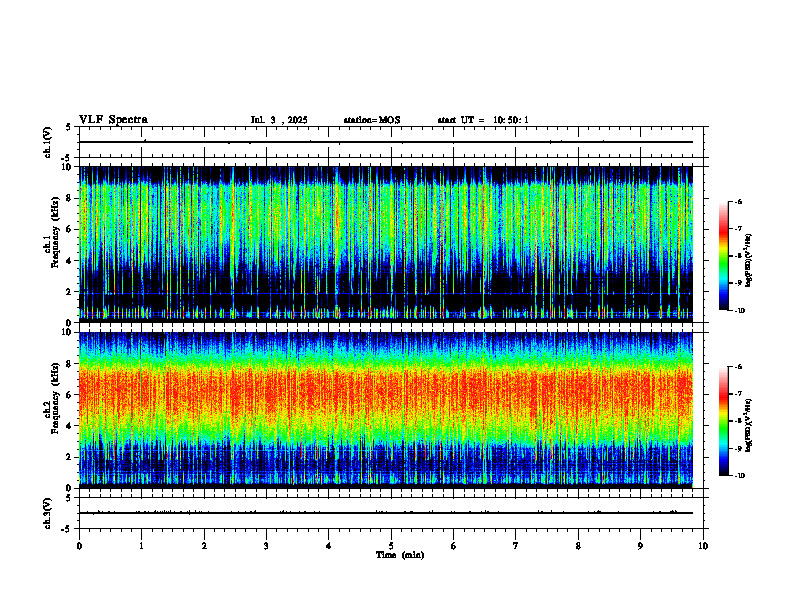Click time axis tick label "10"
Viewport: 792px width, 612px height.
pyautogui.click(x=703, y=546)
